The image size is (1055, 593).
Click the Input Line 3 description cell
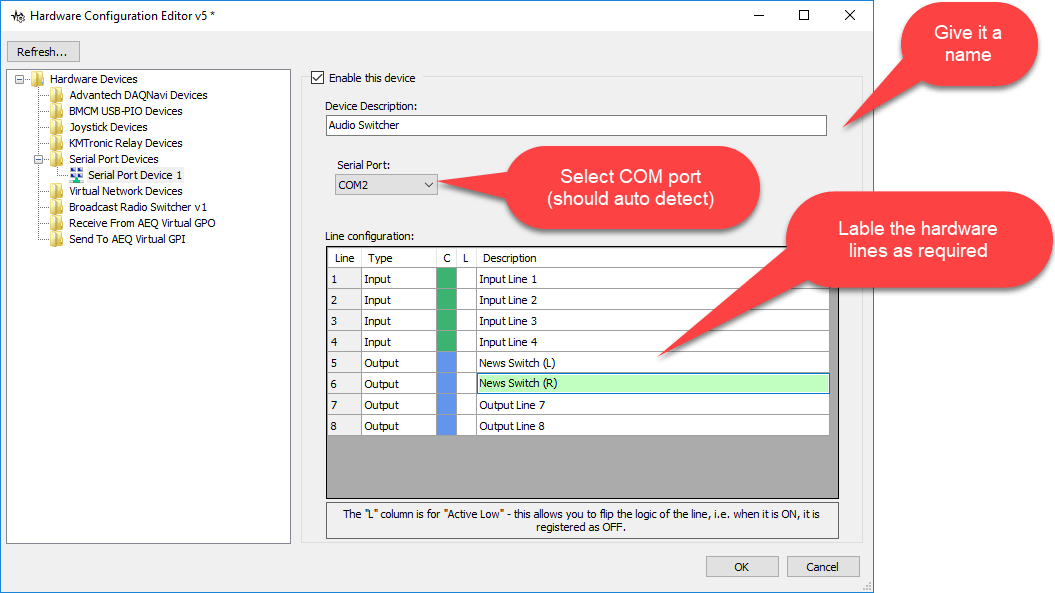pyautogui.click(x=653, y=320)
